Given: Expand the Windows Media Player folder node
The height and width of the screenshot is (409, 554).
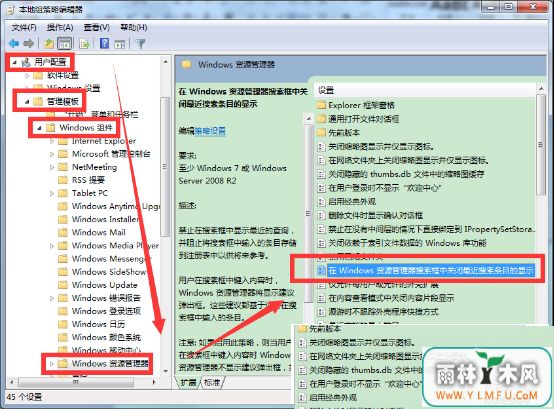Looking at the screenshot, I should click(52, 246).
